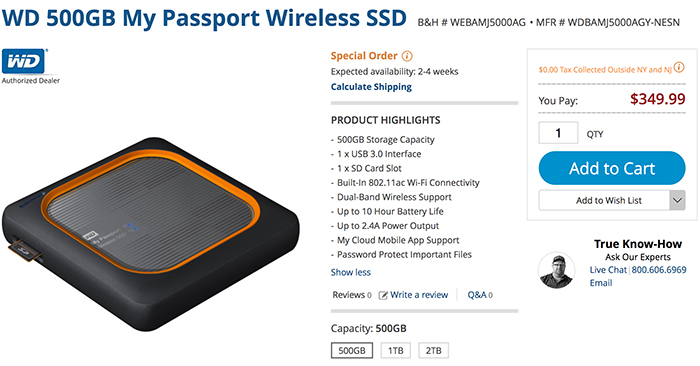Click the My Passport SSD product image

151,234
